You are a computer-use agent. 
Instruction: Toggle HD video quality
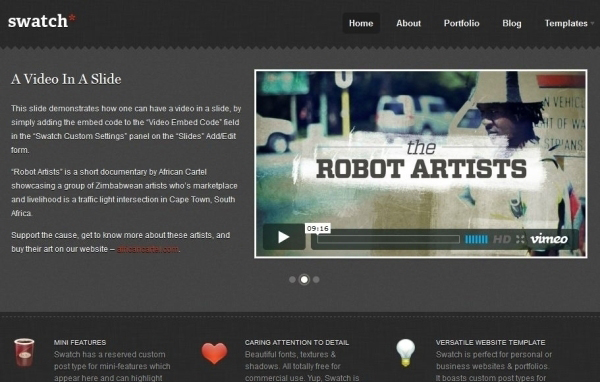[502, 239]
